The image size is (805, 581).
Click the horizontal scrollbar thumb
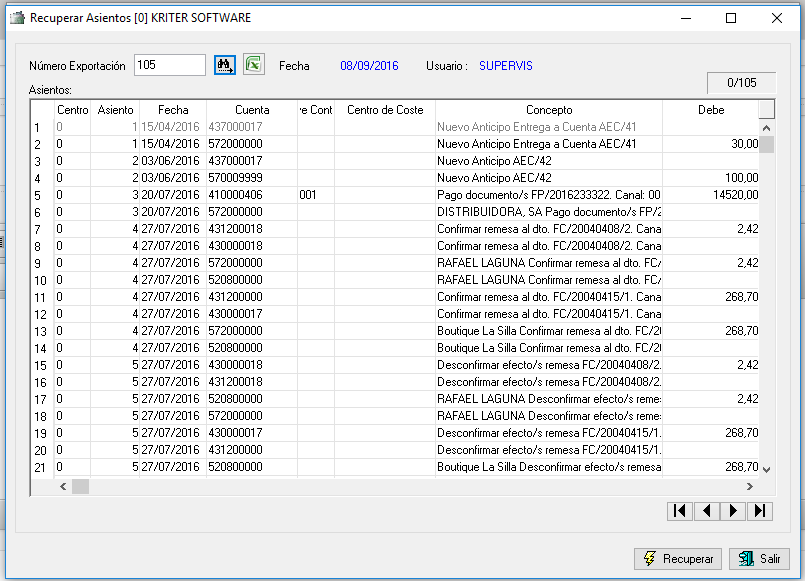click(80, 486)
